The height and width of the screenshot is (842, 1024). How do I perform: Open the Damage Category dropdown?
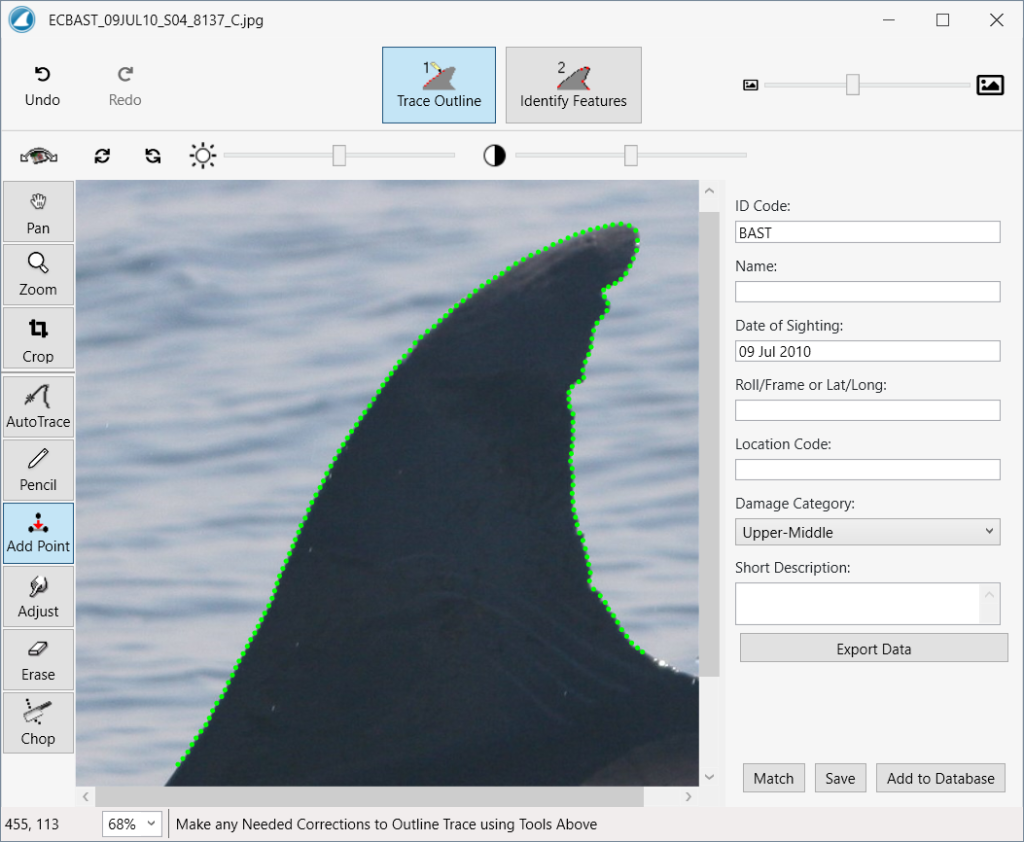point(867,532)
